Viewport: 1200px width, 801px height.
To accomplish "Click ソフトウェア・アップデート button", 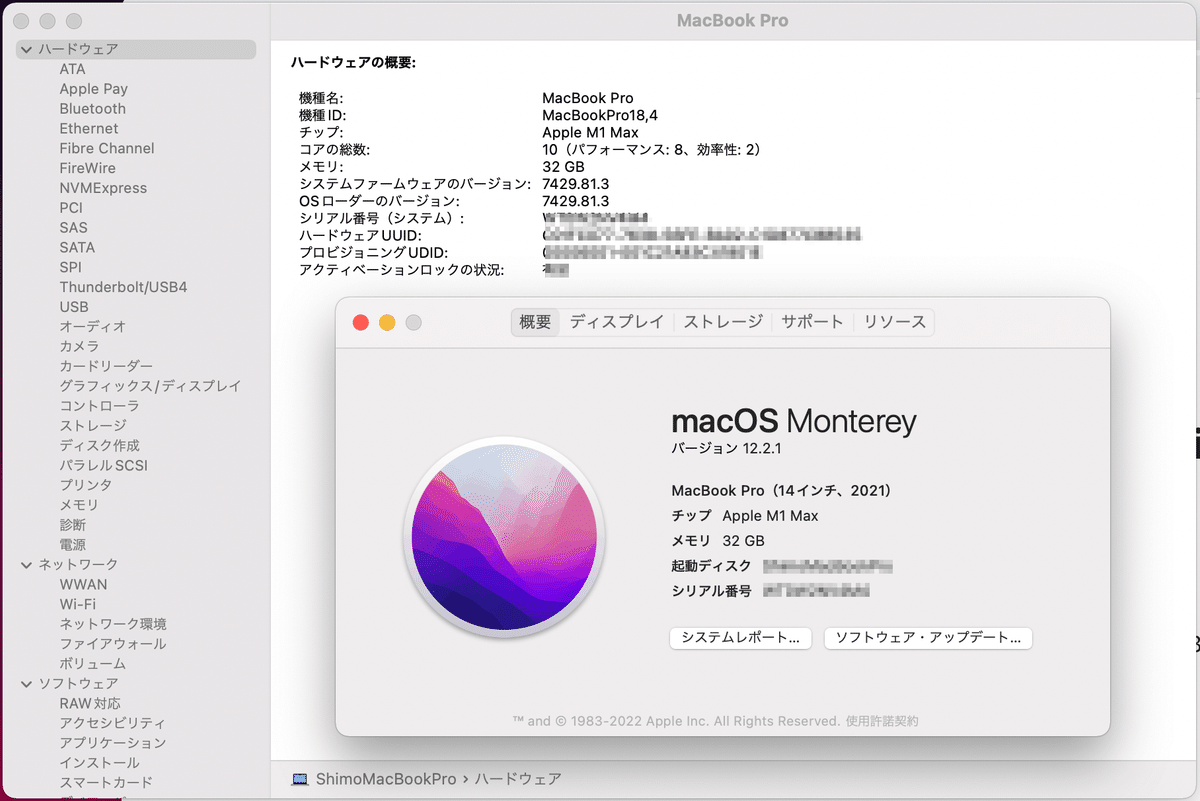I will 928,638.
